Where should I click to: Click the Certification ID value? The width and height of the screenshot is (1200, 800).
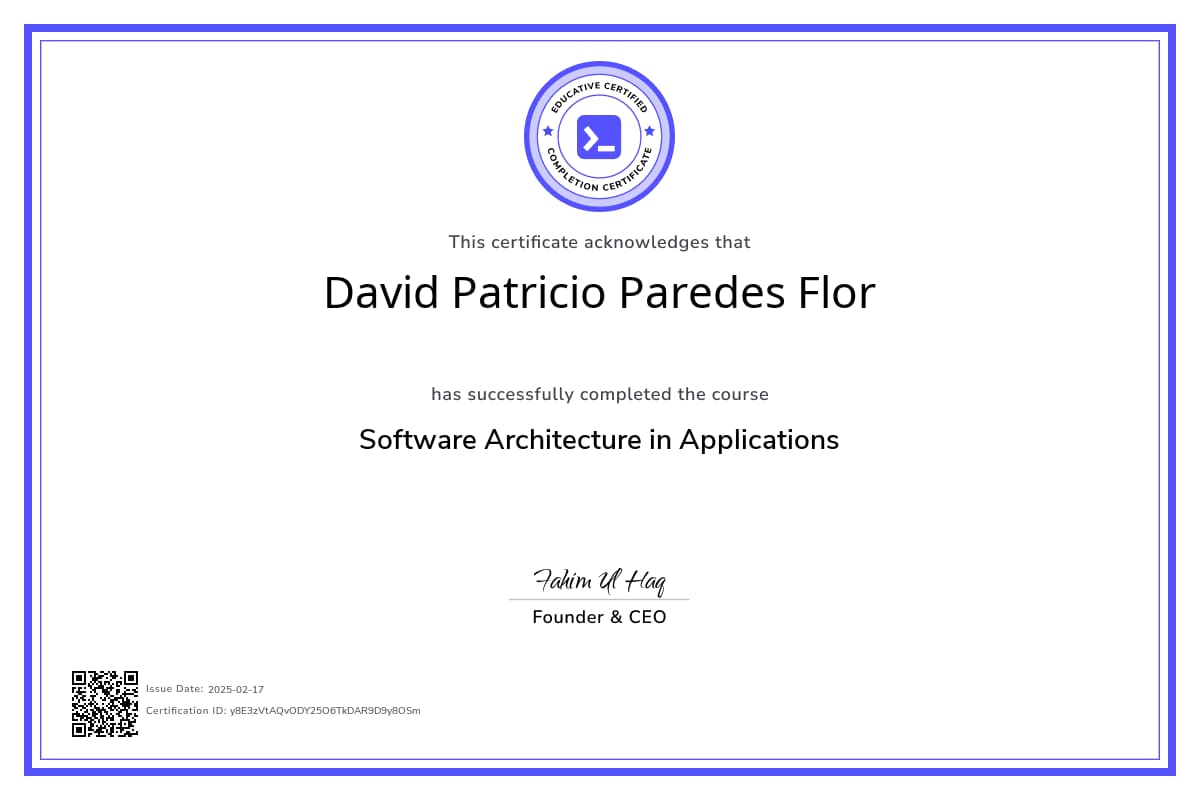coord(325,711)
